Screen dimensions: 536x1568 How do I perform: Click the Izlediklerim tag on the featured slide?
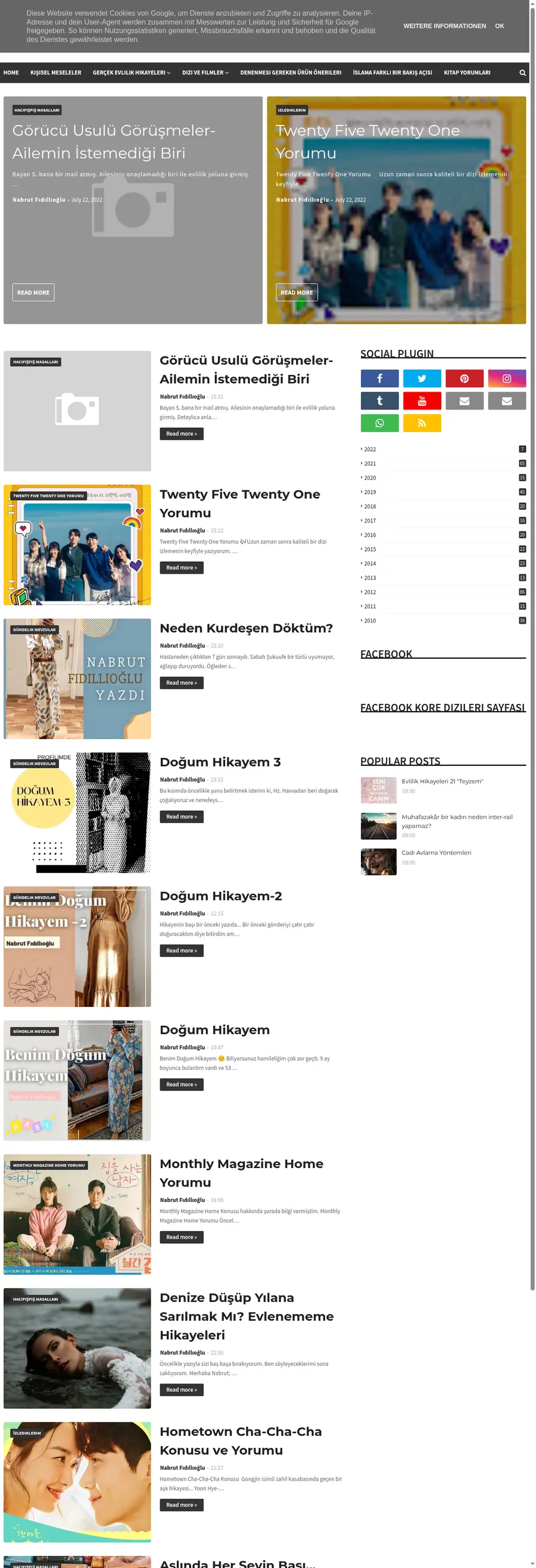tap(292, 110)
